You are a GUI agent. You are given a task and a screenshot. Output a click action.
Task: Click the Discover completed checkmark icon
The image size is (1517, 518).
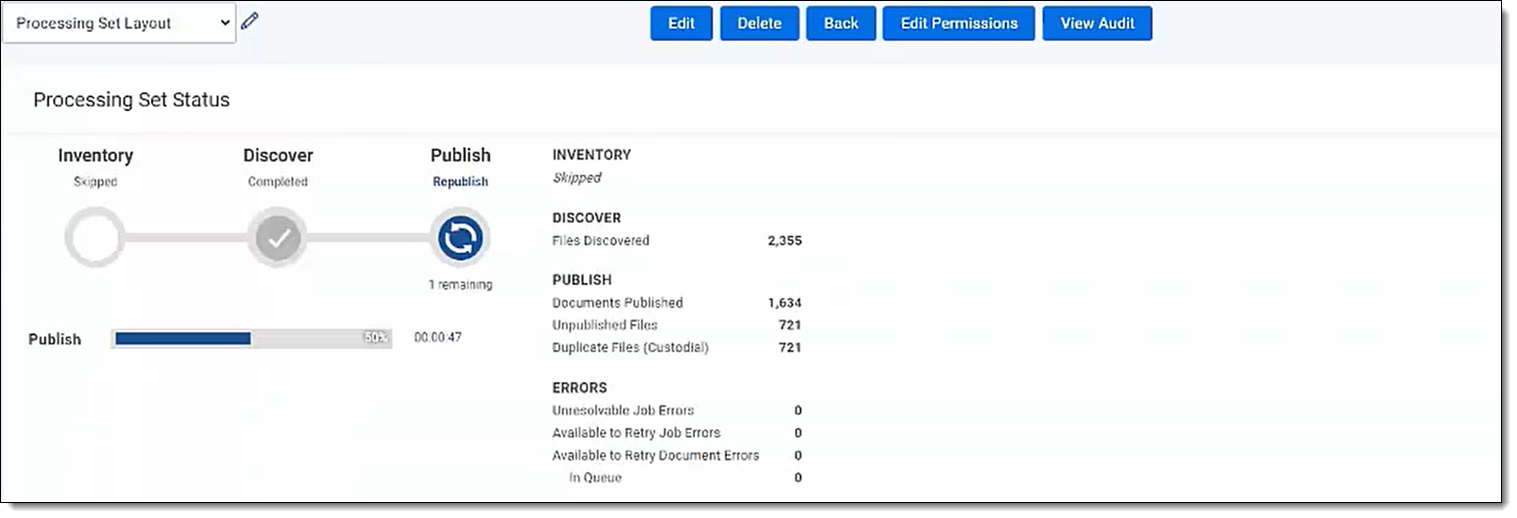pos(278,238)
